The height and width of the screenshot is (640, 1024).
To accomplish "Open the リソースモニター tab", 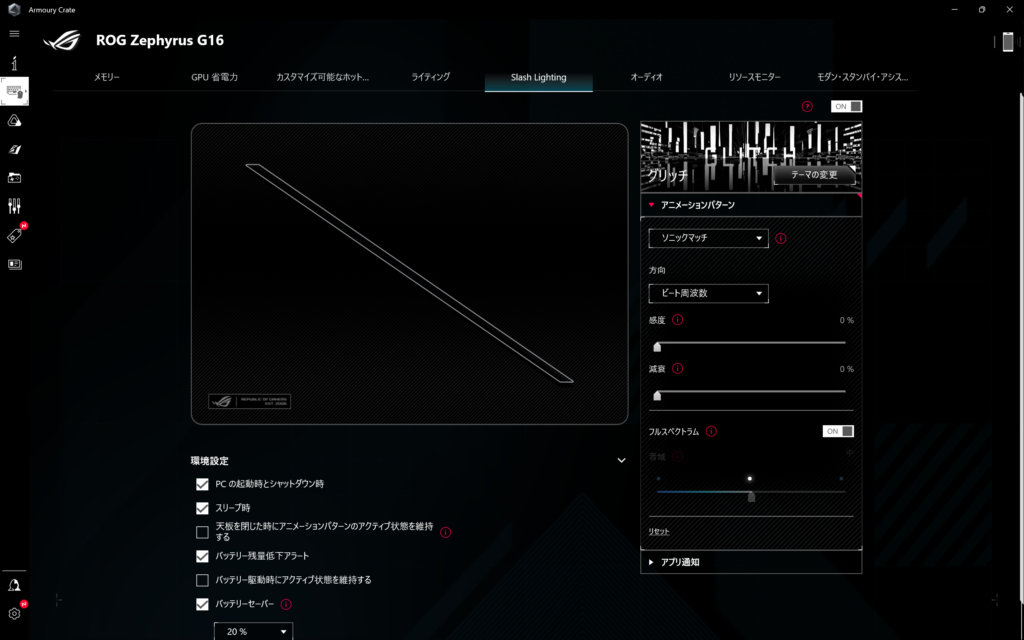I will (x=754, y=77).
